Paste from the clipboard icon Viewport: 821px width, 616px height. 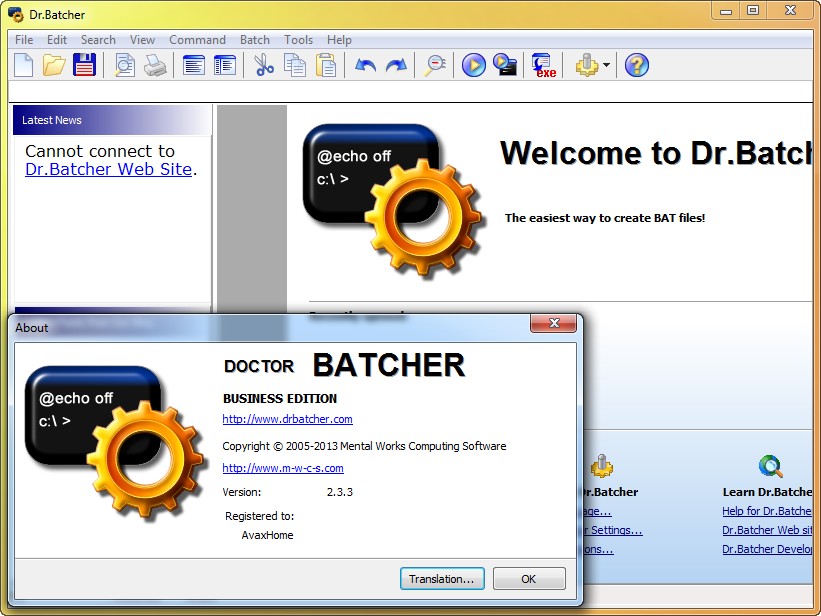tap(326, 65)
